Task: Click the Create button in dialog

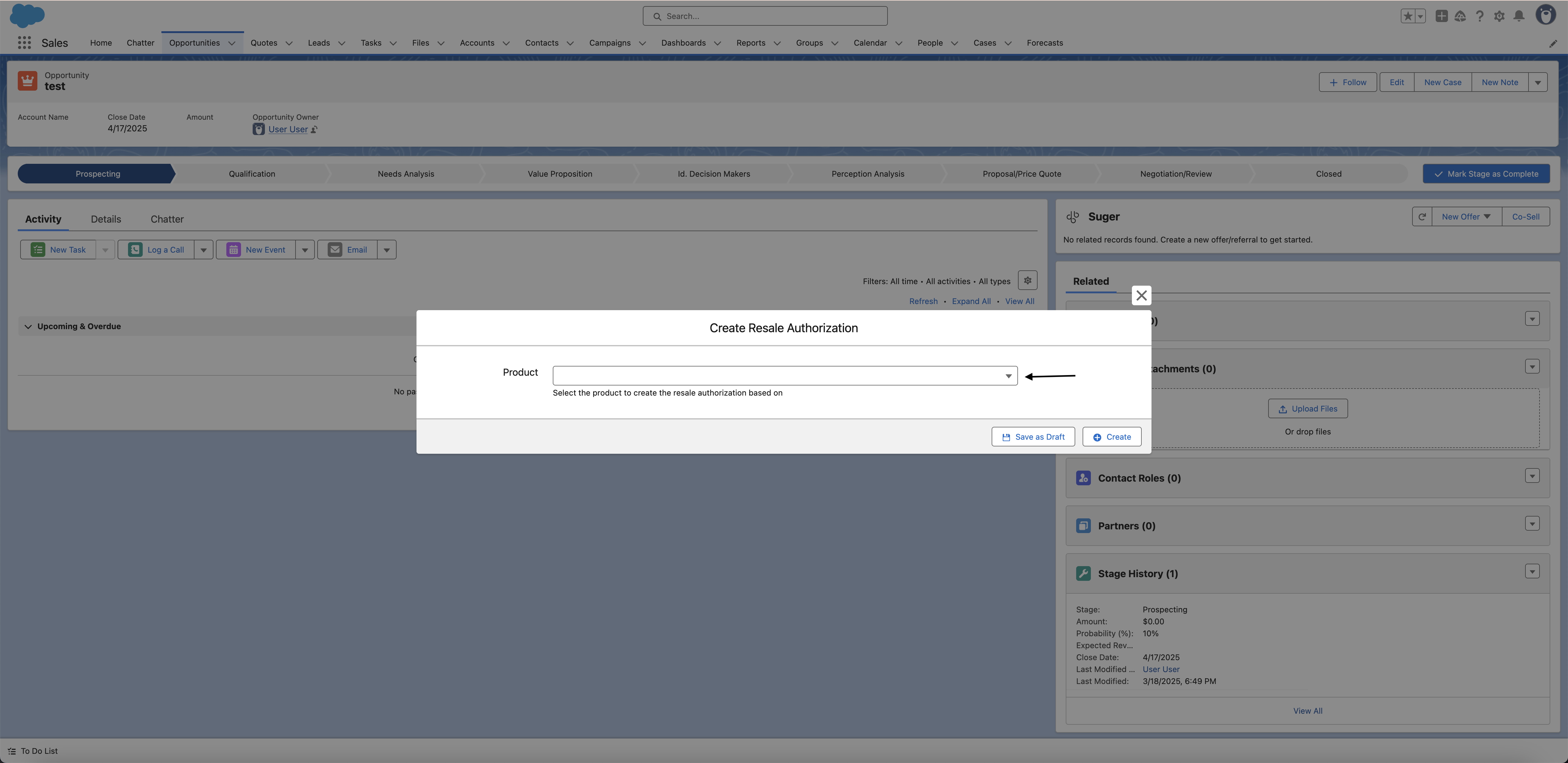Action: [1111, 437]
